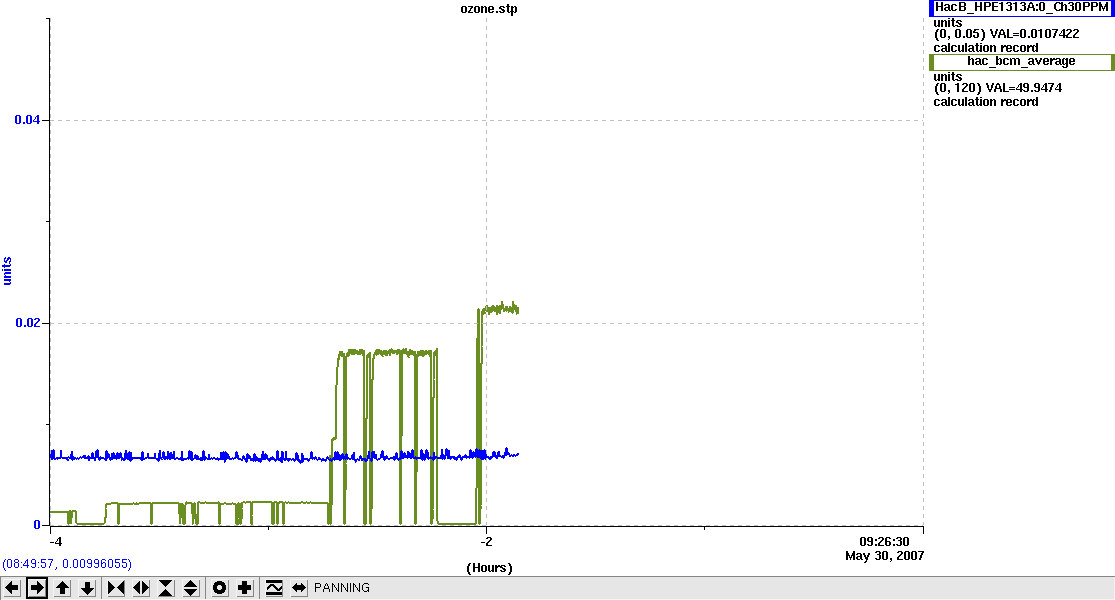Pan the plot right with the right arrow
Image resolution: width=1115 pixels, height=600 pixels.
coord(37,588)
